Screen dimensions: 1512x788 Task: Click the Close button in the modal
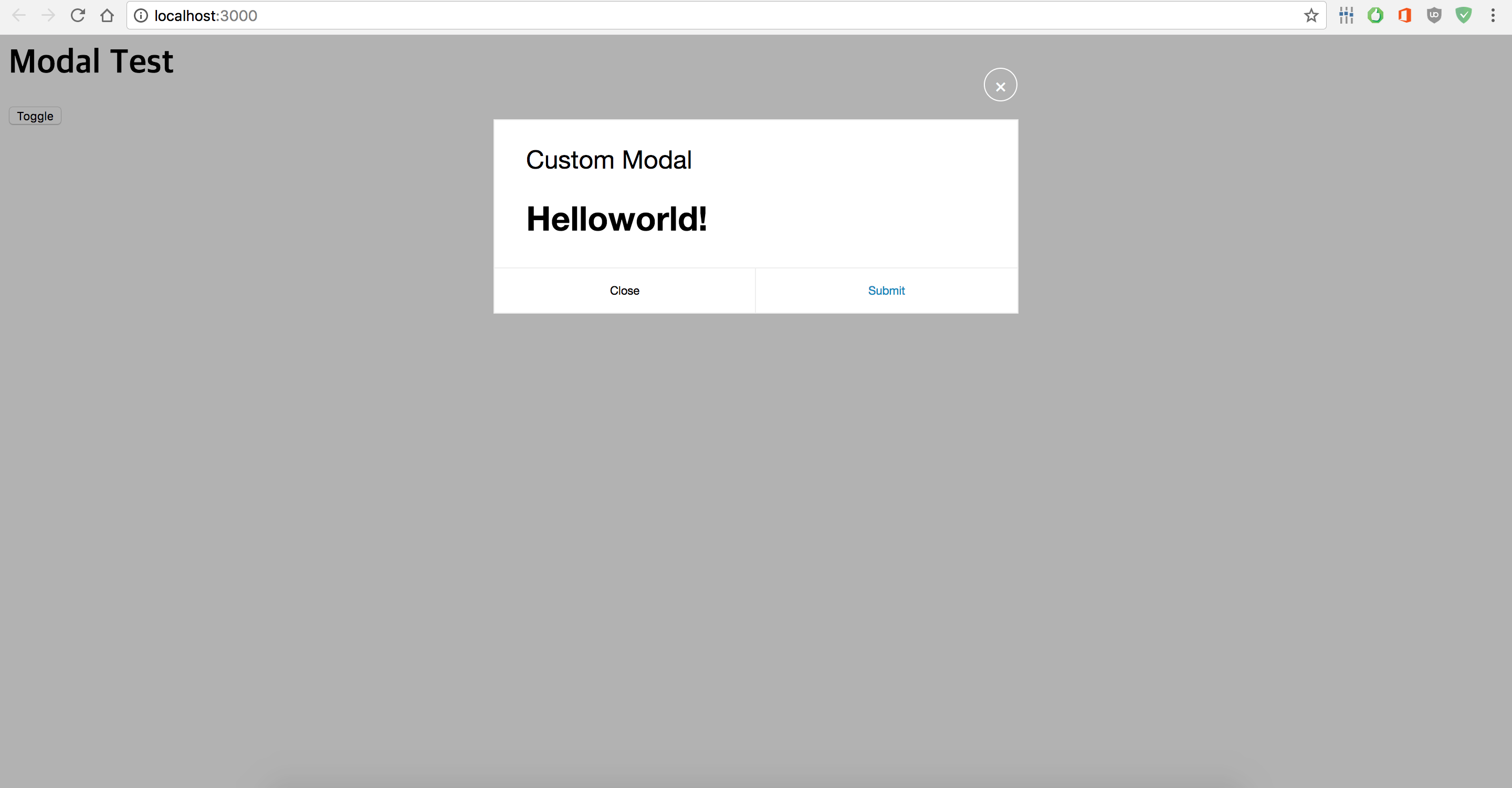click(624, 291)
